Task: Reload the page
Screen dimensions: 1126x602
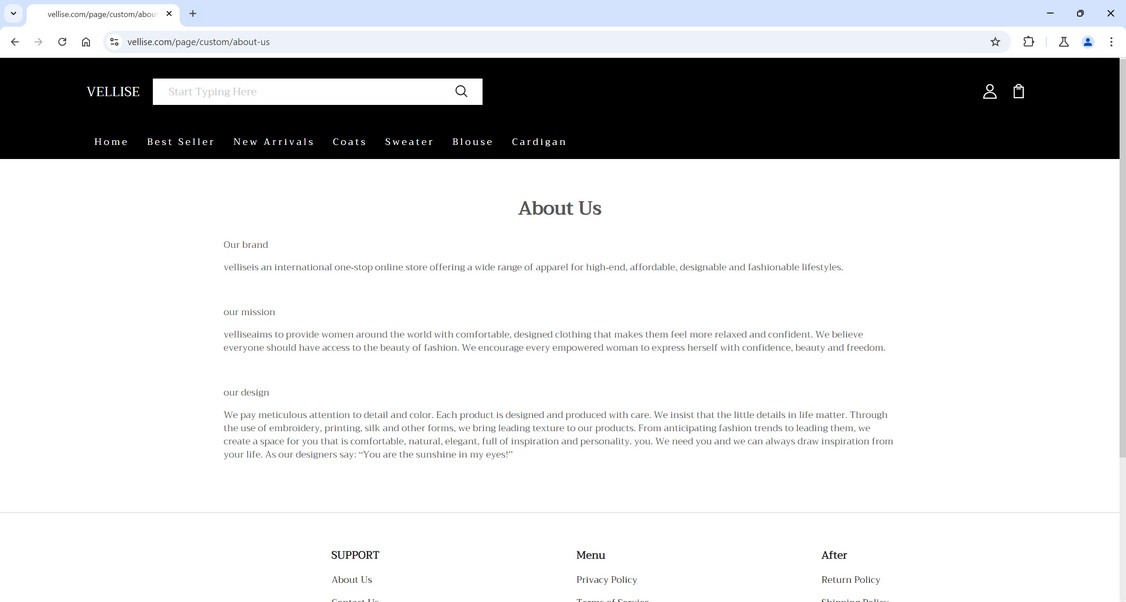Action: (x=62, y=42)
